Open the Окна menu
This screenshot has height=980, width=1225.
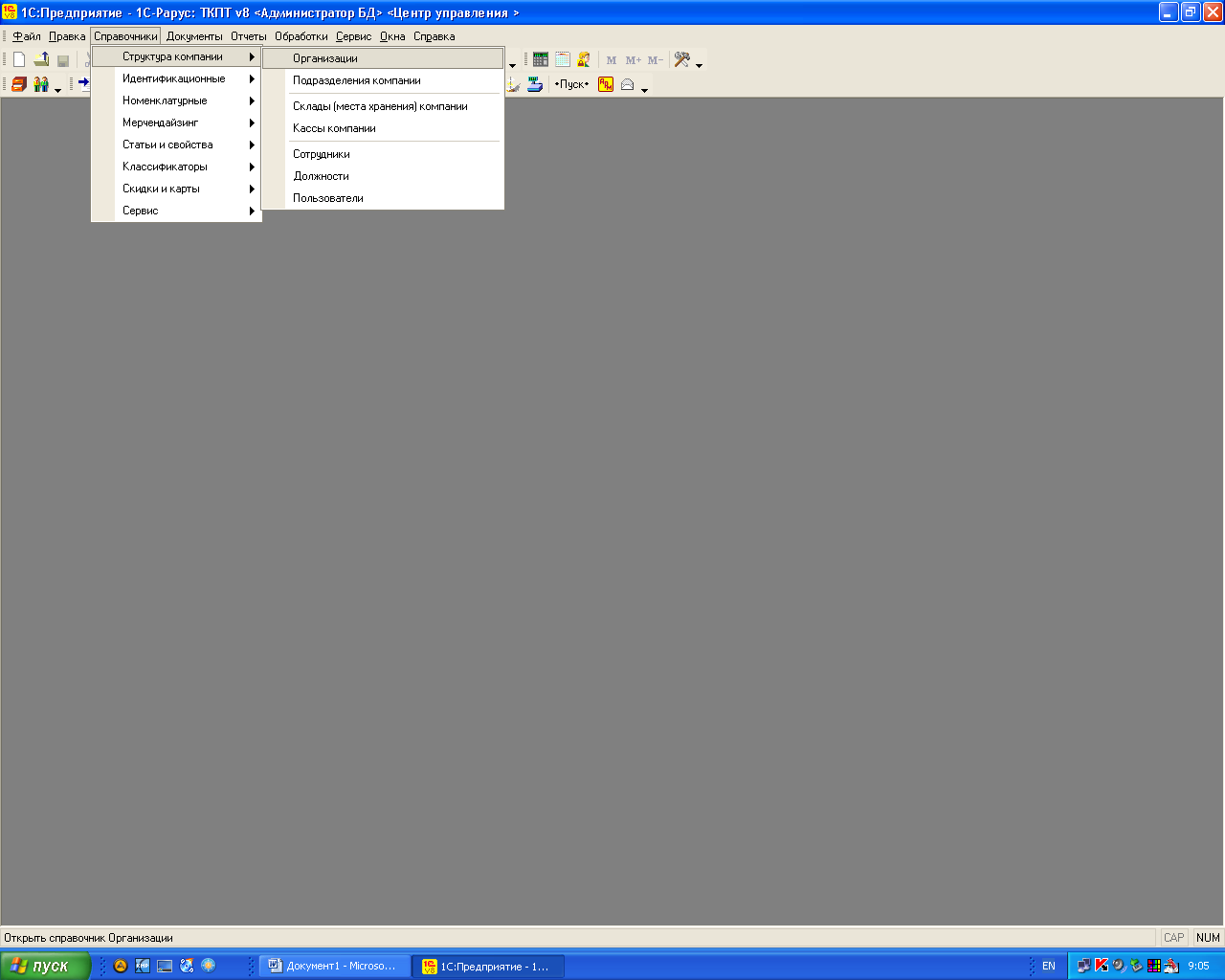pyautogui.click(x=392, y=36)
